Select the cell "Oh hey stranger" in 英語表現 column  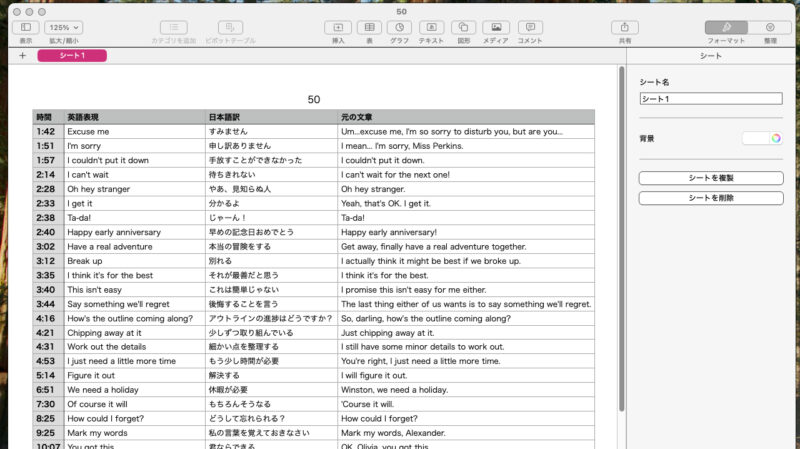coord(135,189)
